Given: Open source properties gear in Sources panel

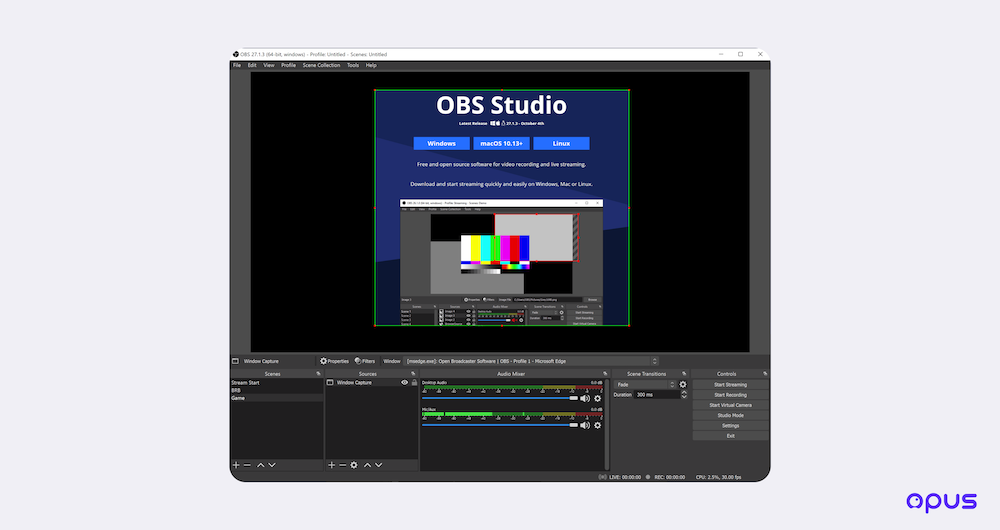Looking at the screenshot, I should (x=354, y=465).
